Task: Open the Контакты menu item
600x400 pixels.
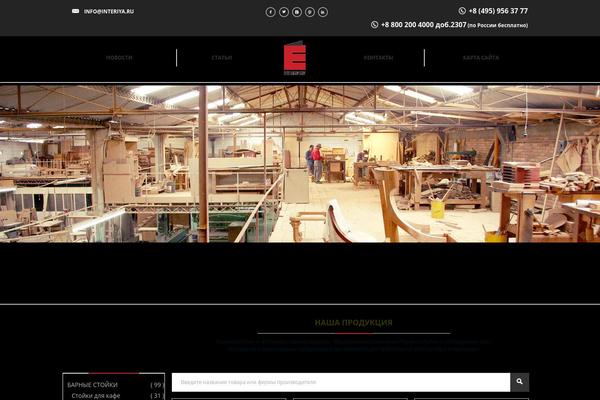Action: click(378, 58)
